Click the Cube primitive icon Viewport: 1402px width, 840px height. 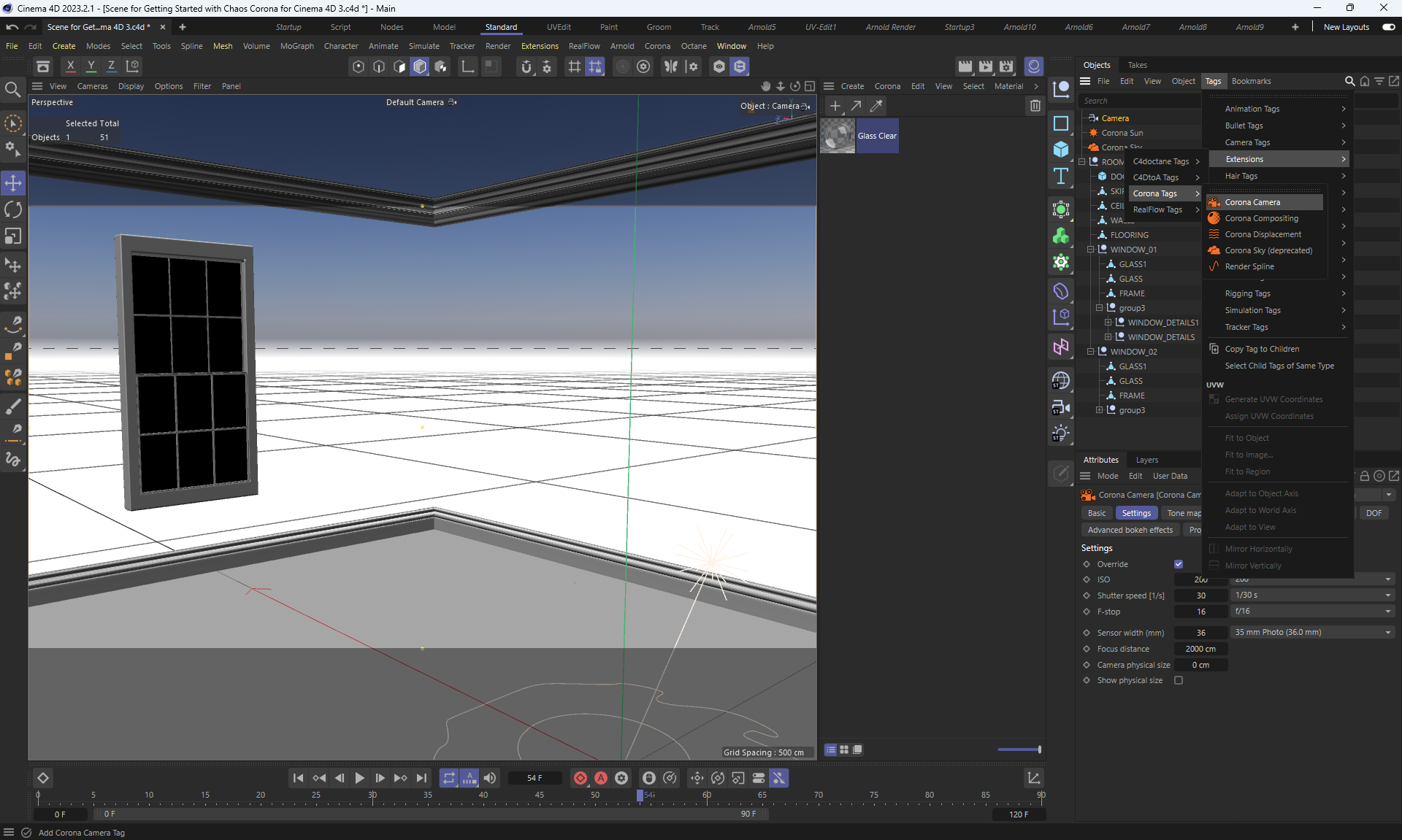(x=1061, y=150)
